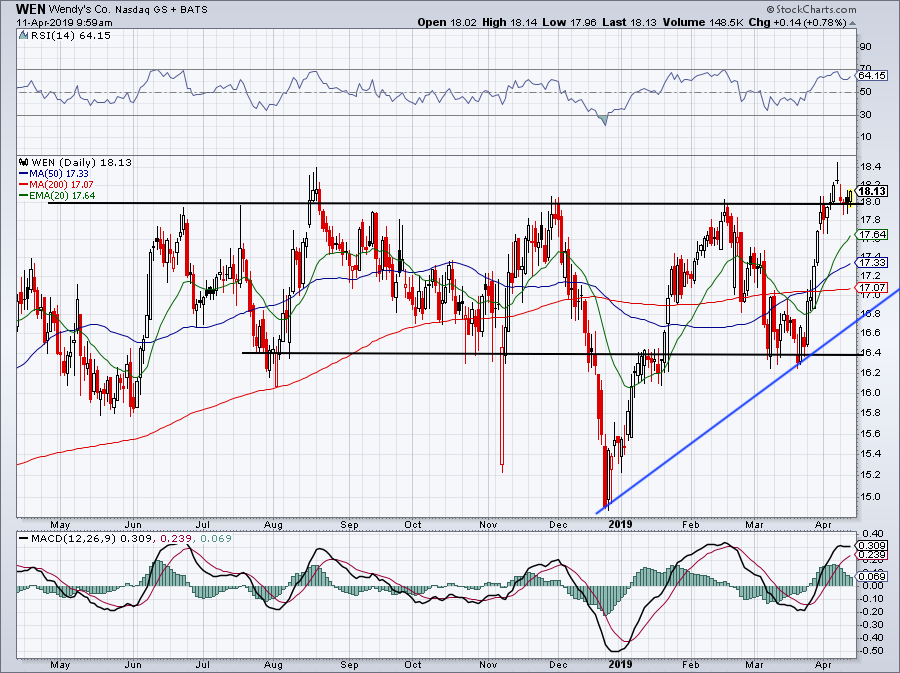Click the 17.07 MA(200) price tag on the axis
Image resolution: width=900 pixels, height=673 pixels.
point(872,287)
